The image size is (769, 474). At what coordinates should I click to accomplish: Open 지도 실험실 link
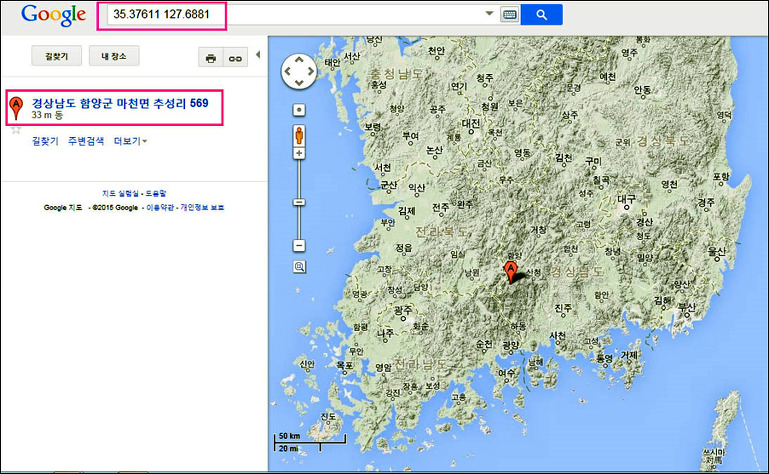click(121, 193)
